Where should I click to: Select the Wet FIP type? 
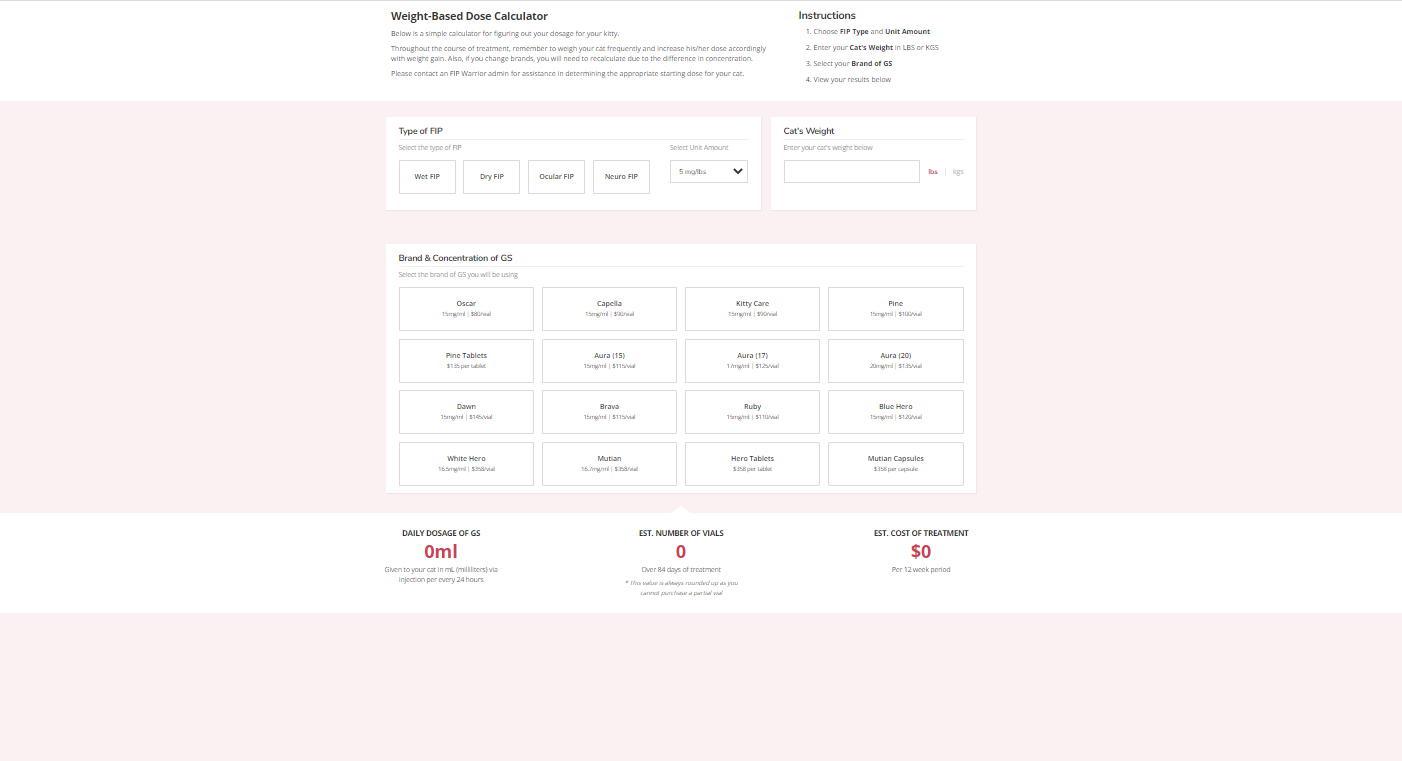(427, 177)
